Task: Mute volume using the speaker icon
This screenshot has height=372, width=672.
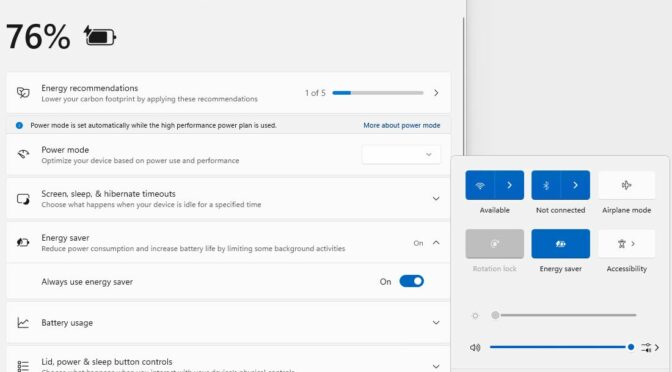Action: pos(475,348)
